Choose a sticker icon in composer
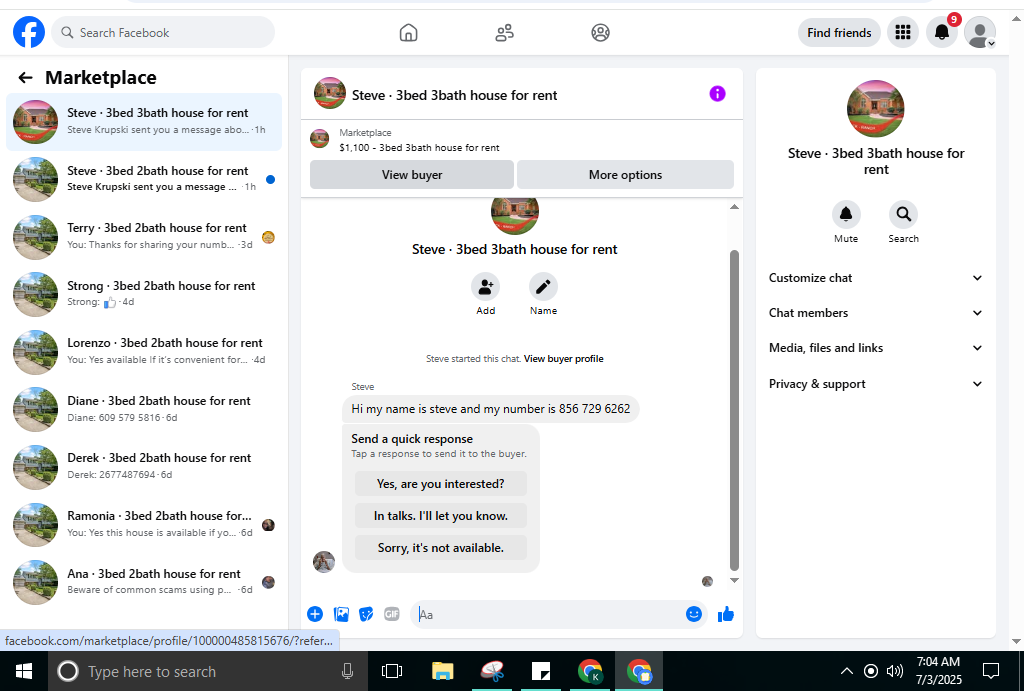Image resolution: width=1024 pixels, height=691 pixels. tap(366, 614)
